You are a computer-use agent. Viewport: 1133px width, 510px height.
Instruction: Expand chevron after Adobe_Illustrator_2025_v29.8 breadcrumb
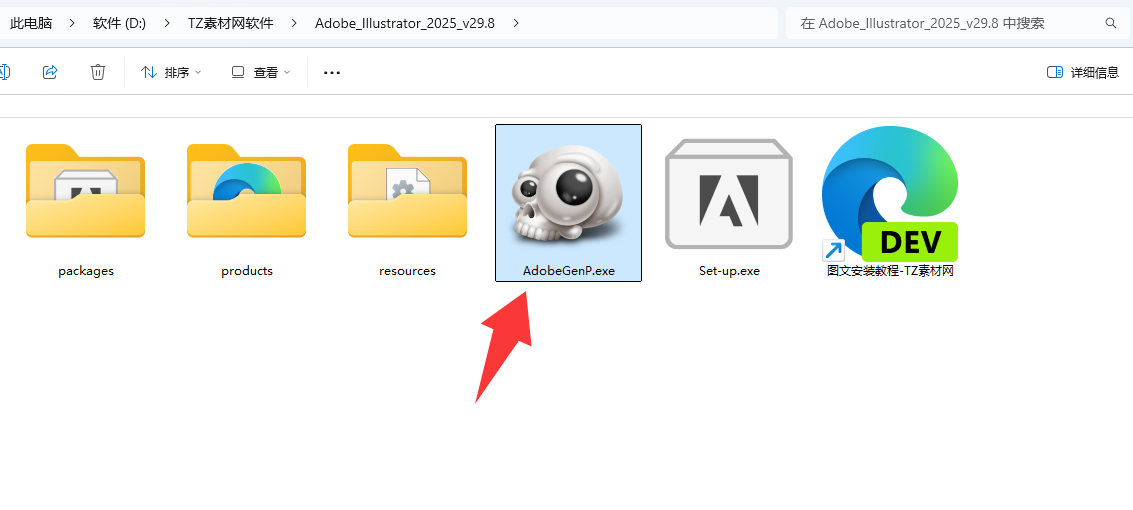[516, 23]
